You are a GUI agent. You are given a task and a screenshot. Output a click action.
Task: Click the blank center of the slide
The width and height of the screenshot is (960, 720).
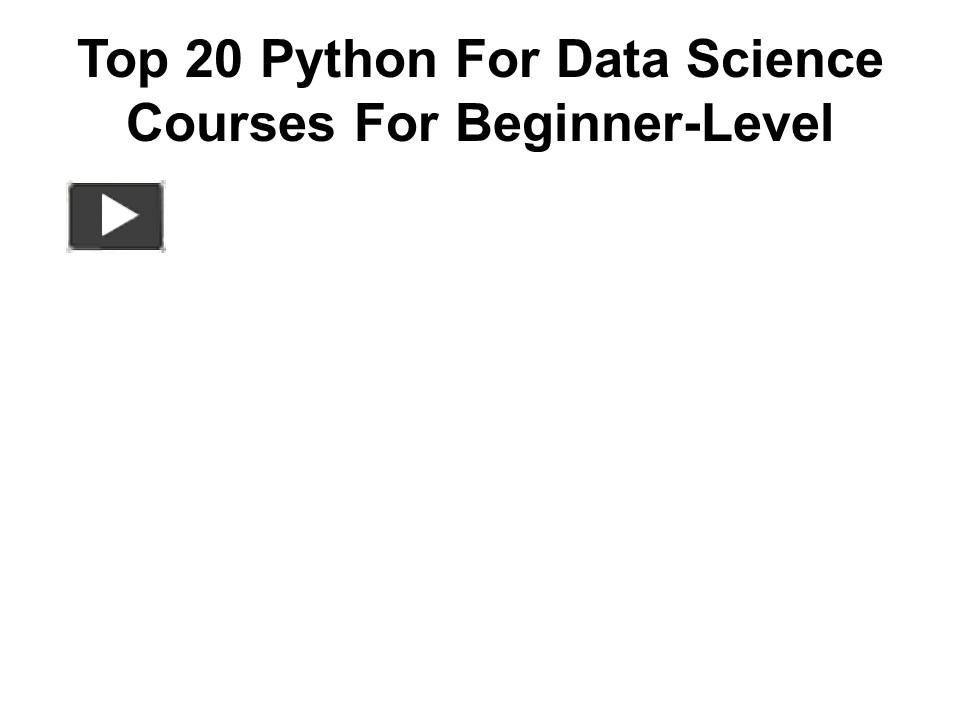click(480, 420)
